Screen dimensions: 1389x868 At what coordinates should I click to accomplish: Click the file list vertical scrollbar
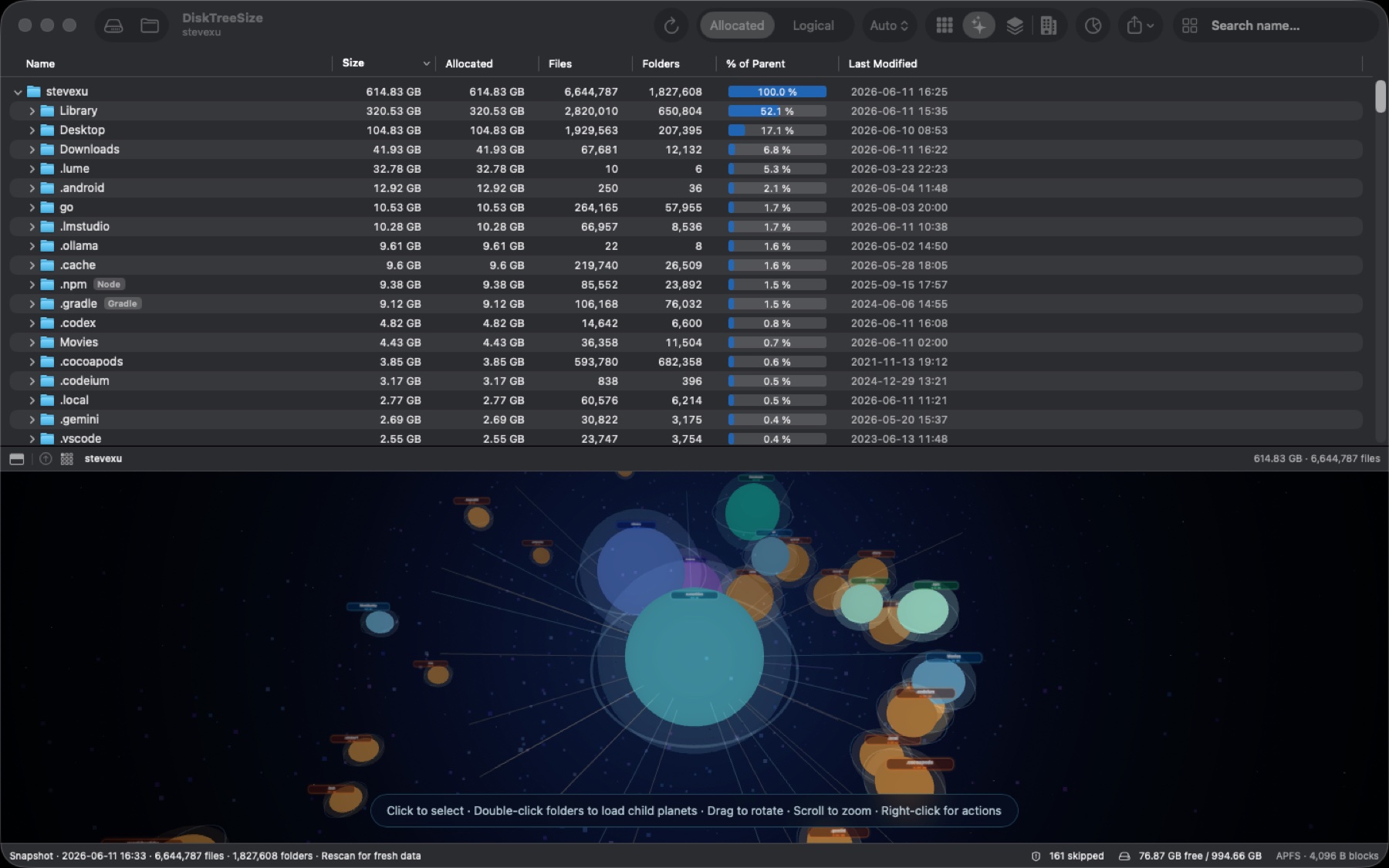click(x=1381, y=96)
